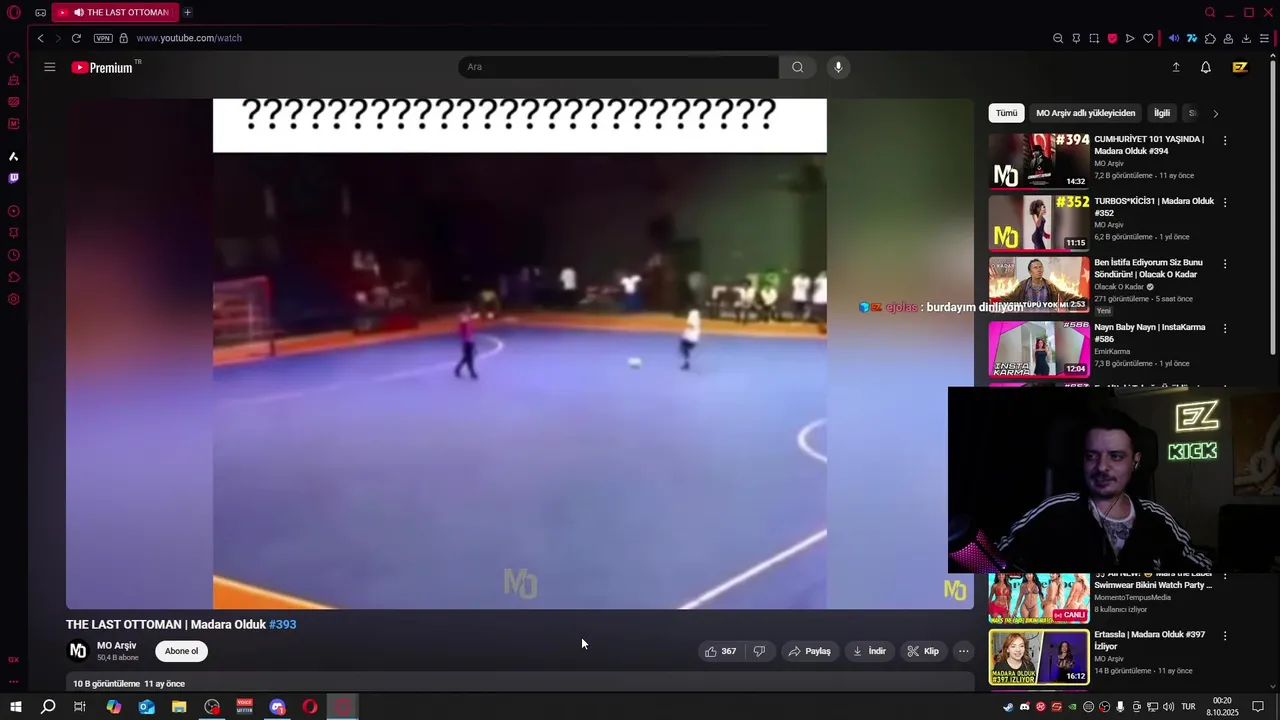The width and height of the screenshot is (1280, 720).
Task: Click the zoom-out icon in address bar
Action: [x=1058, y=38]
